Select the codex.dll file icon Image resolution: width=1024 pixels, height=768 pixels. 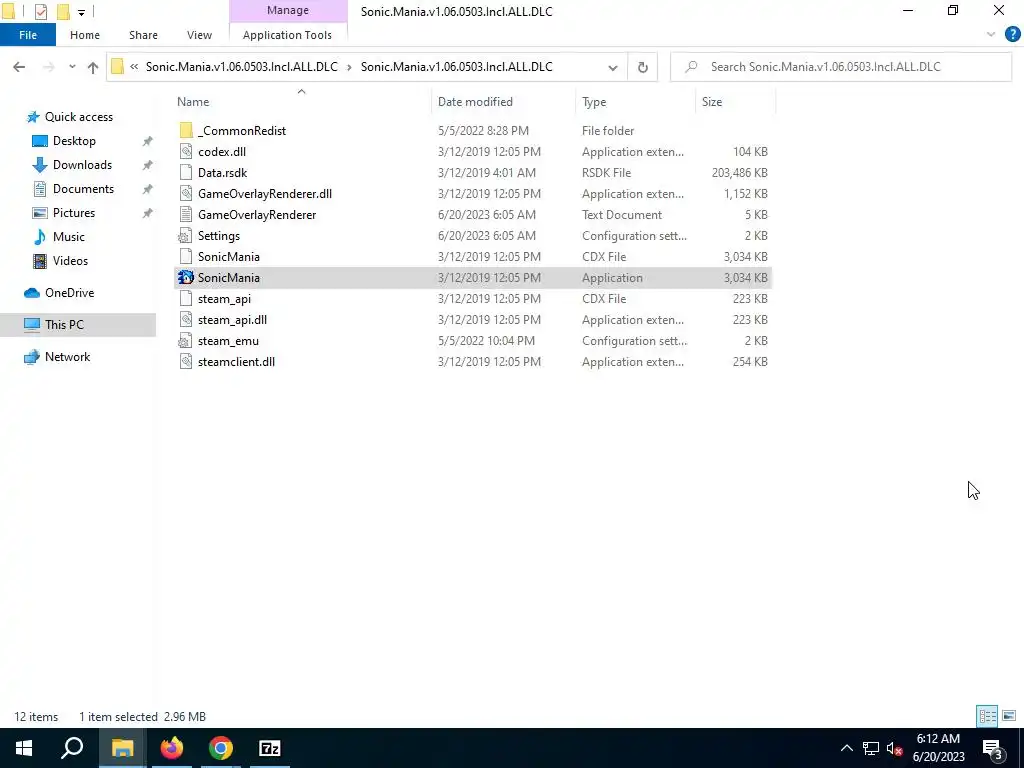click(186, 152)
